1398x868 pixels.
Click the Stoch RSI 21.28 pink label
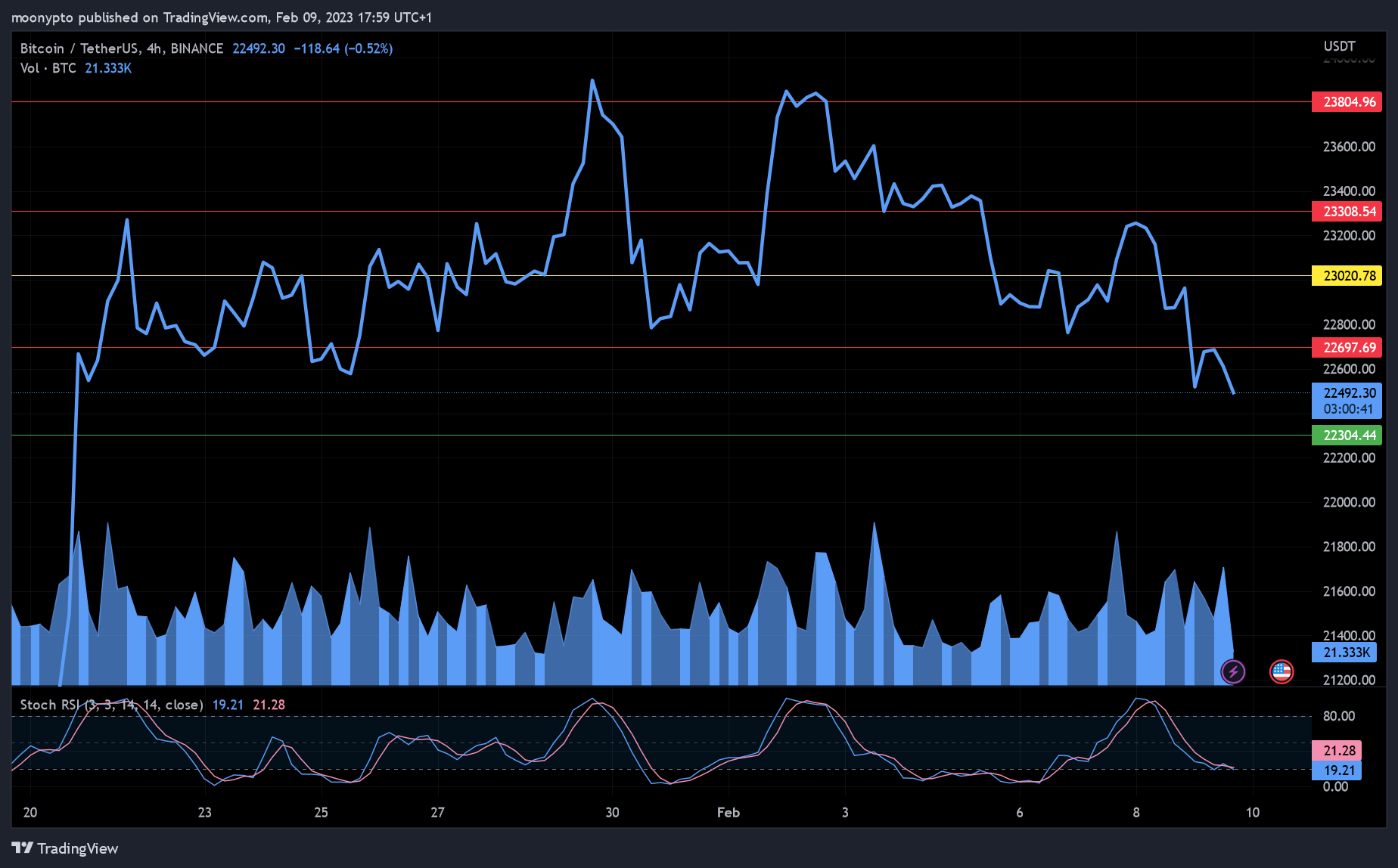1336,751
